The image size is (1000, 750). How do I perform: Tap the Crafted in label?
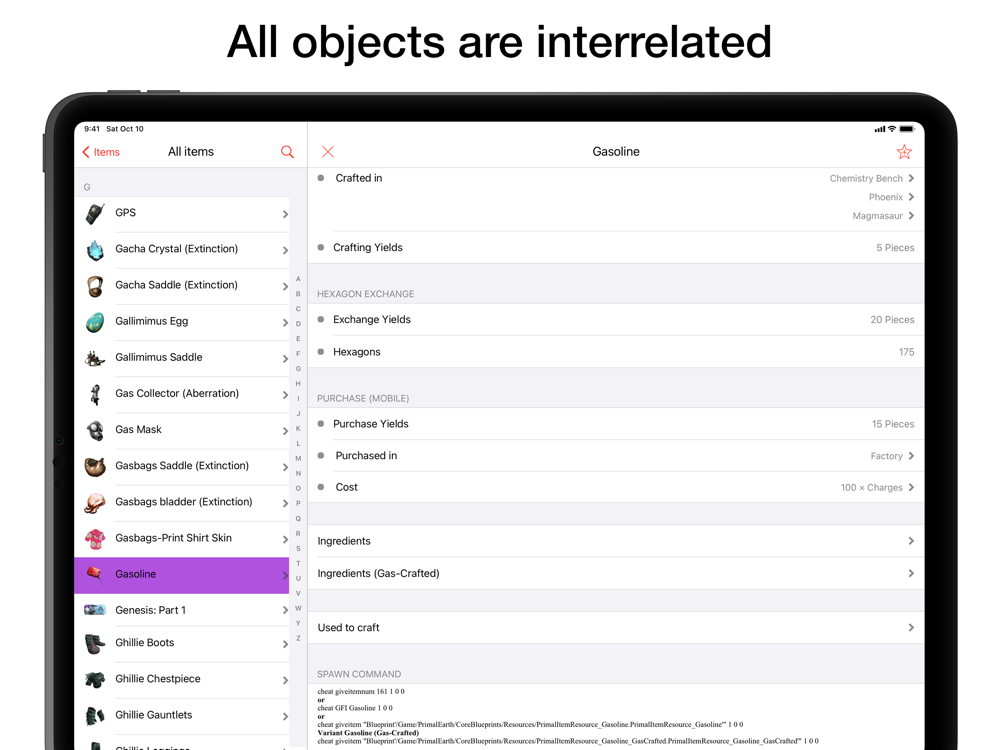(358, 179)
